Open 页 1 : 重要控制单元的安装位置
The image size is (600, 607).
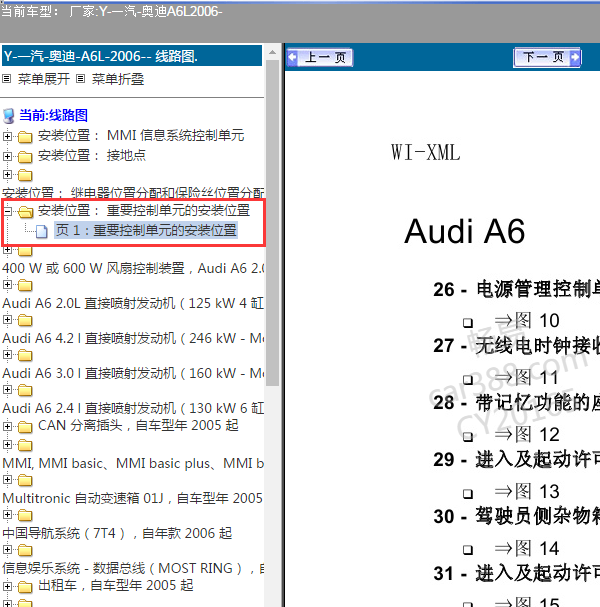tap(146, 230)
